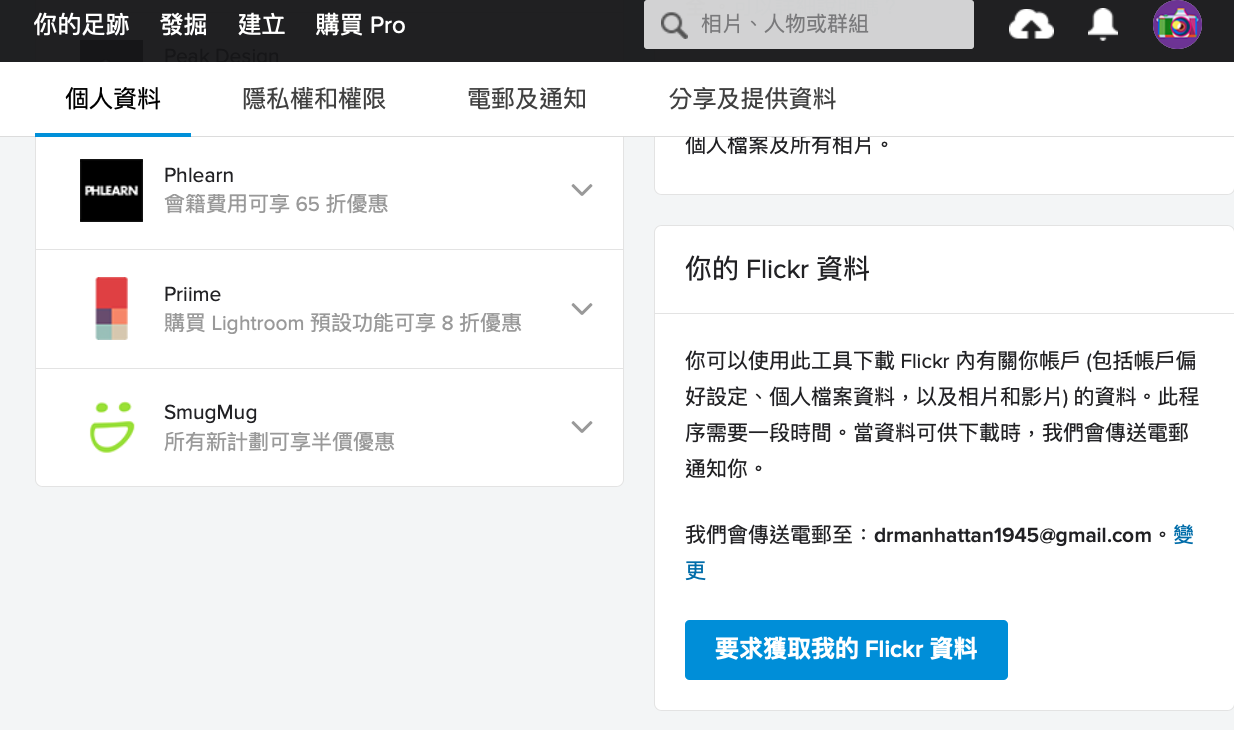Viewport: 1234px width, 730px height.
Task: Open the 發掘 menu
Action: tap(183, 25)
